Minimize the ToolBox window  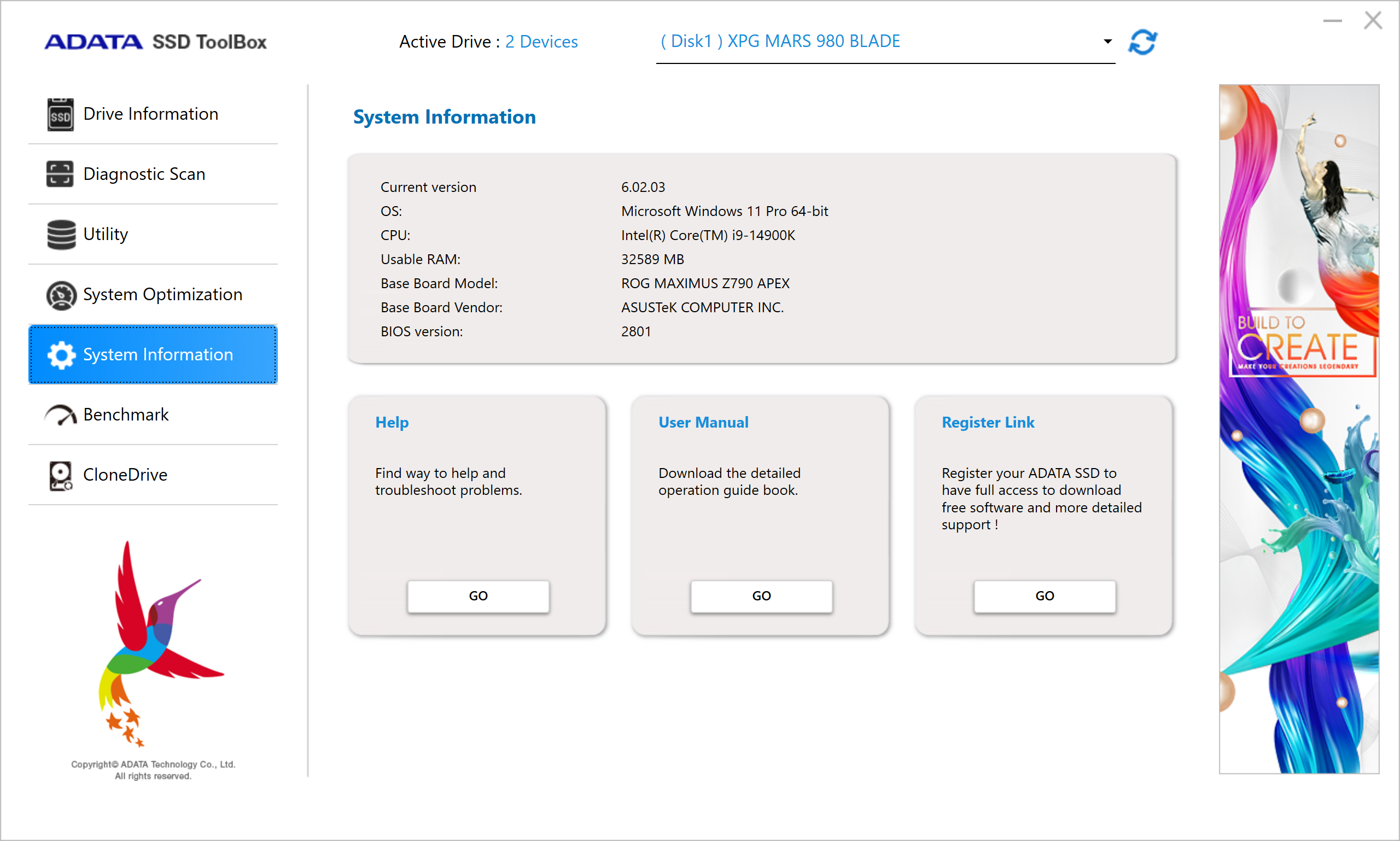click(1332, 21)
